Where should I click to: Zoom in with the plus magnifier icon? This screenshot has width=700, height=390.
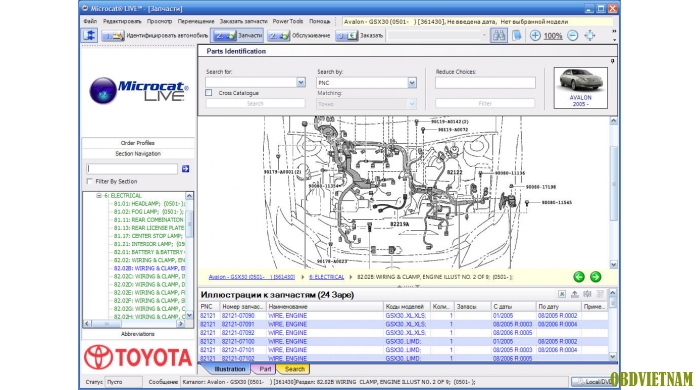(535, 35)
